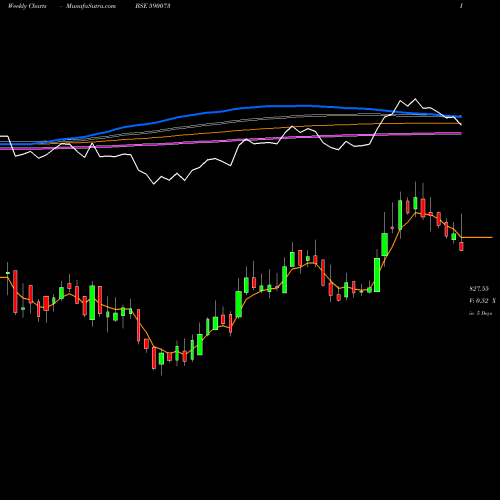Screen dimensions: 500x500
Task: Click the flat orange projection line after last candle
Action: click(x=477, y=237)
